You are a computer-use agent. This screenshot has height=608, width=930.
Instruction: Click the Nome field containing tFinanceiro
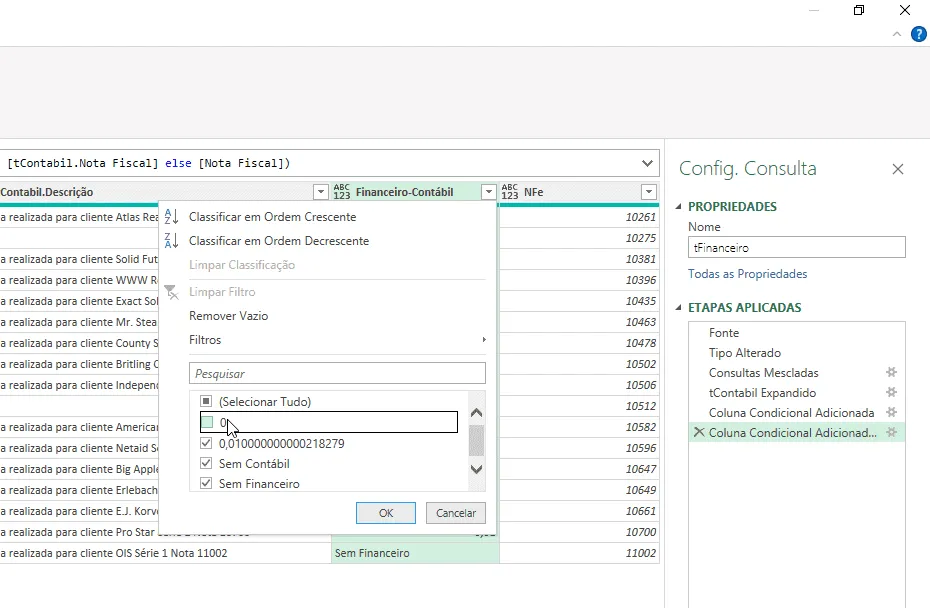(x=797, y=247)
